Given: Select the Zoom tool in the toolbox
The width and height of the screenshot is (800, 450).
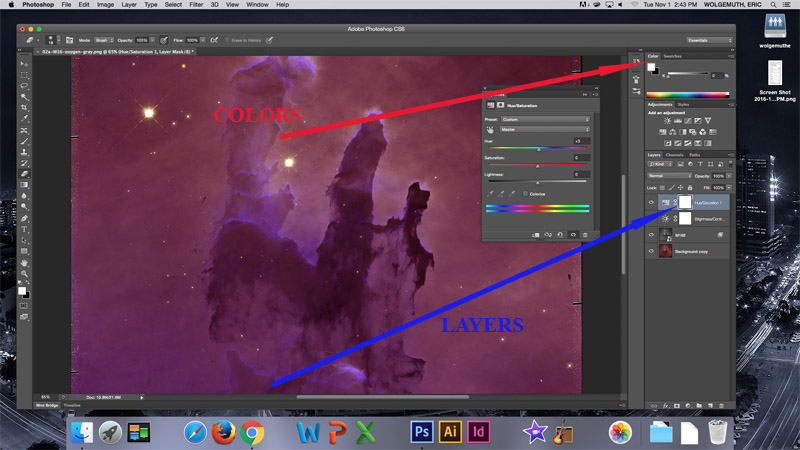Looking at the screenshot, I should 24,274.
